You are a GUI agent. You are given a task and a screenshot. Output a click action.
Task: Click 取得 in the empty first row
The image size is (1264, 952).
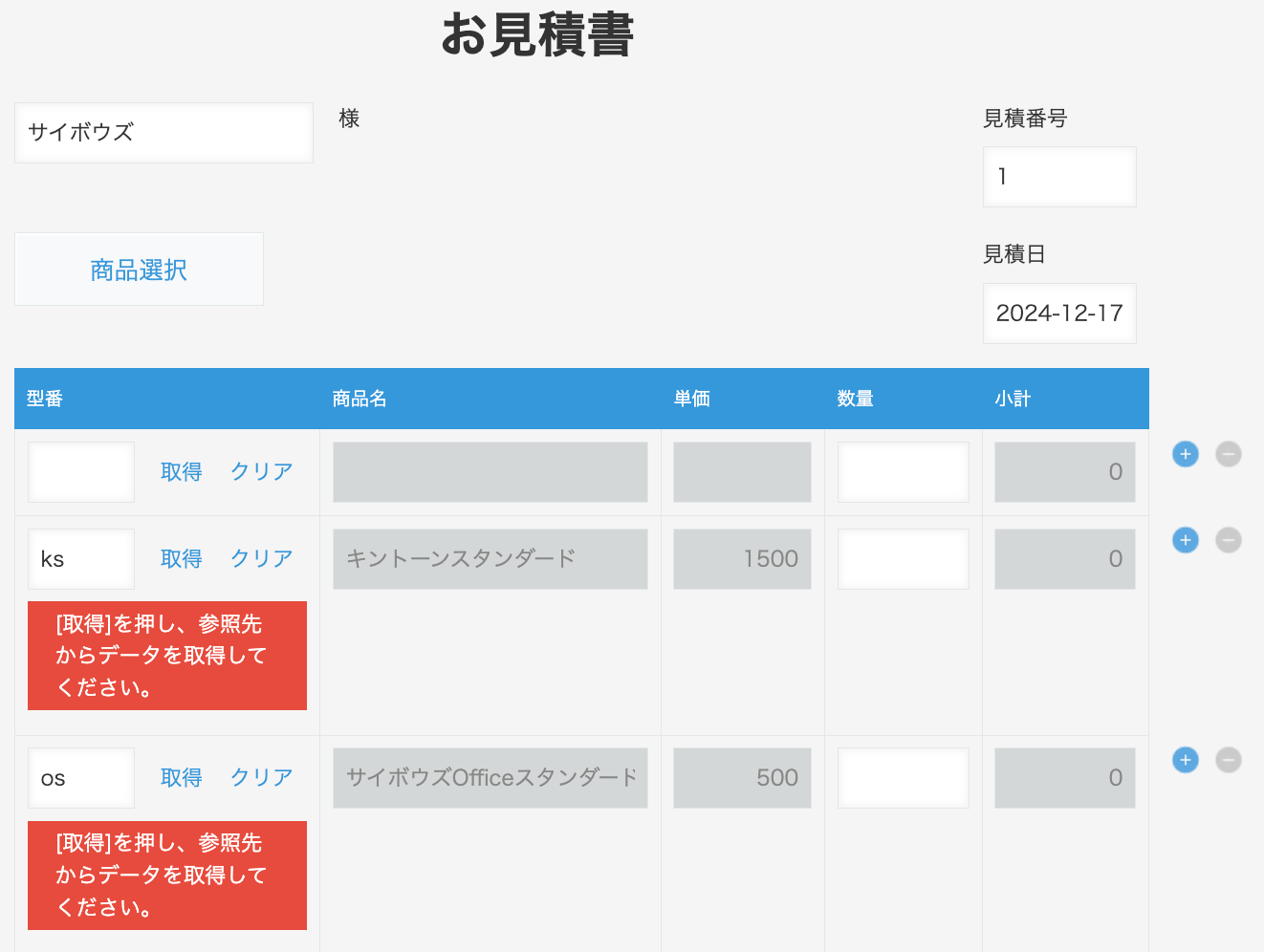tap(182, 471)
